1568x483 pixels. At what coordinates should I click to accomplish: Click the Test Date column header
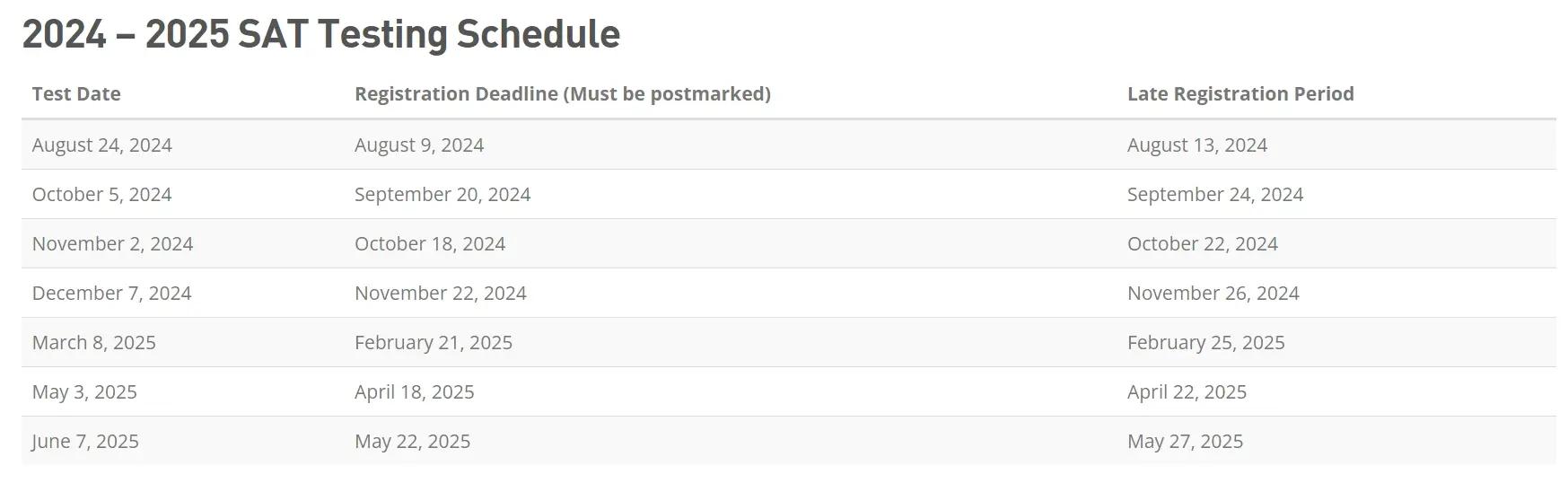[x=76, y=94]
